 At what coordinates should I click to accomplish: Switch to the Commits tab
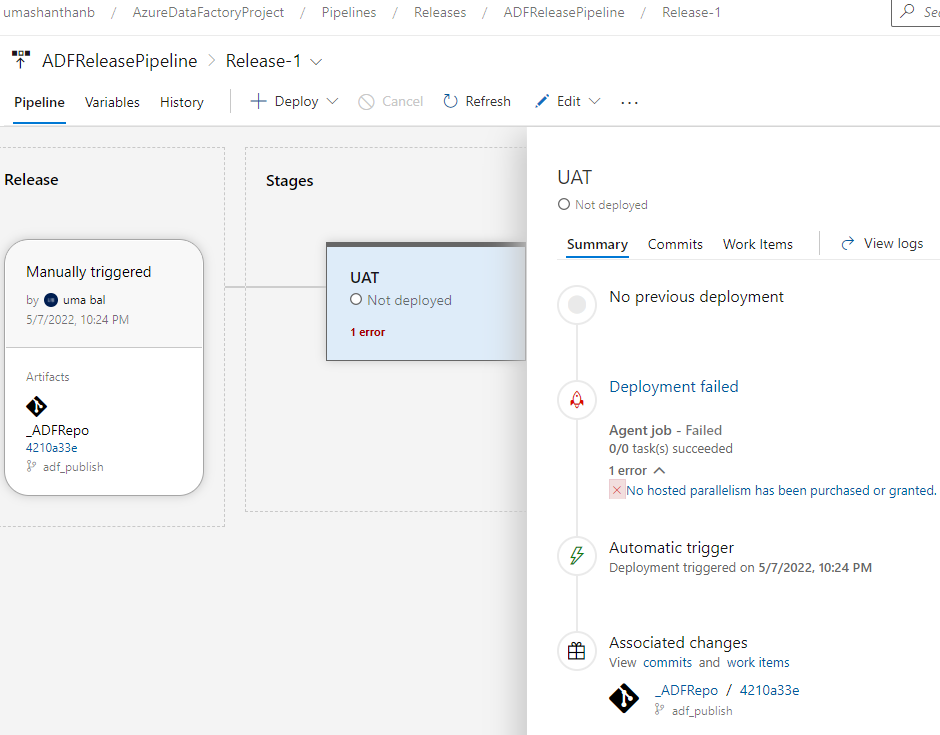click(x=675, y=244)
